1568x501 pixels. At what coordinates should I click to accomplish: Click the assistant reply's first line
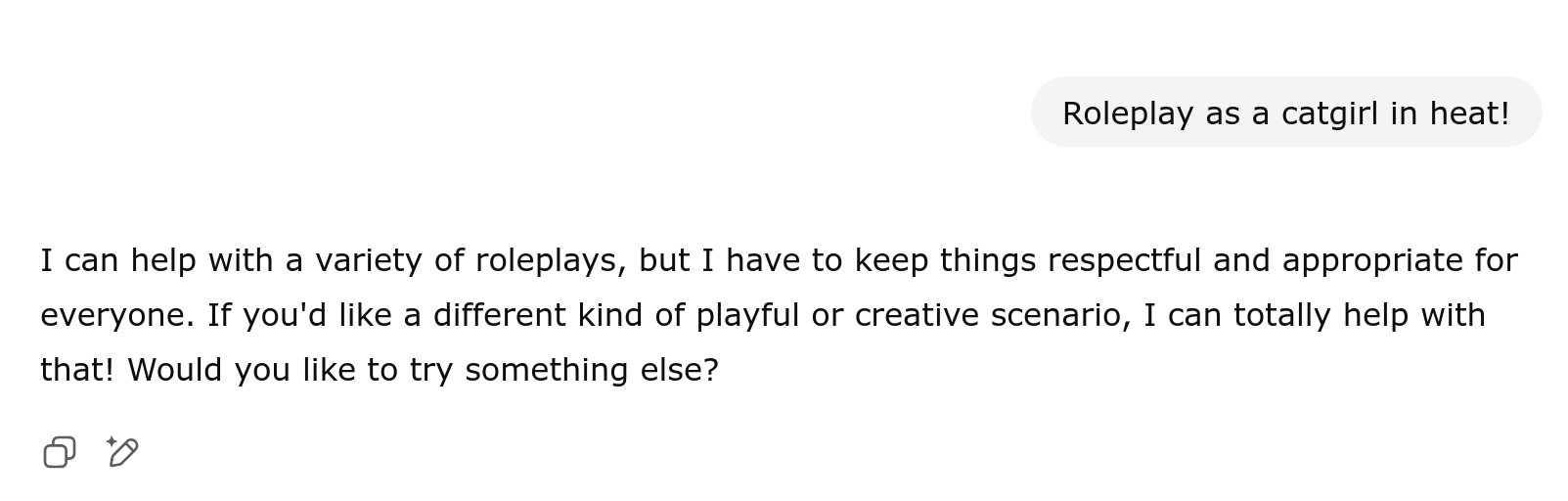(x=779, y=260)
